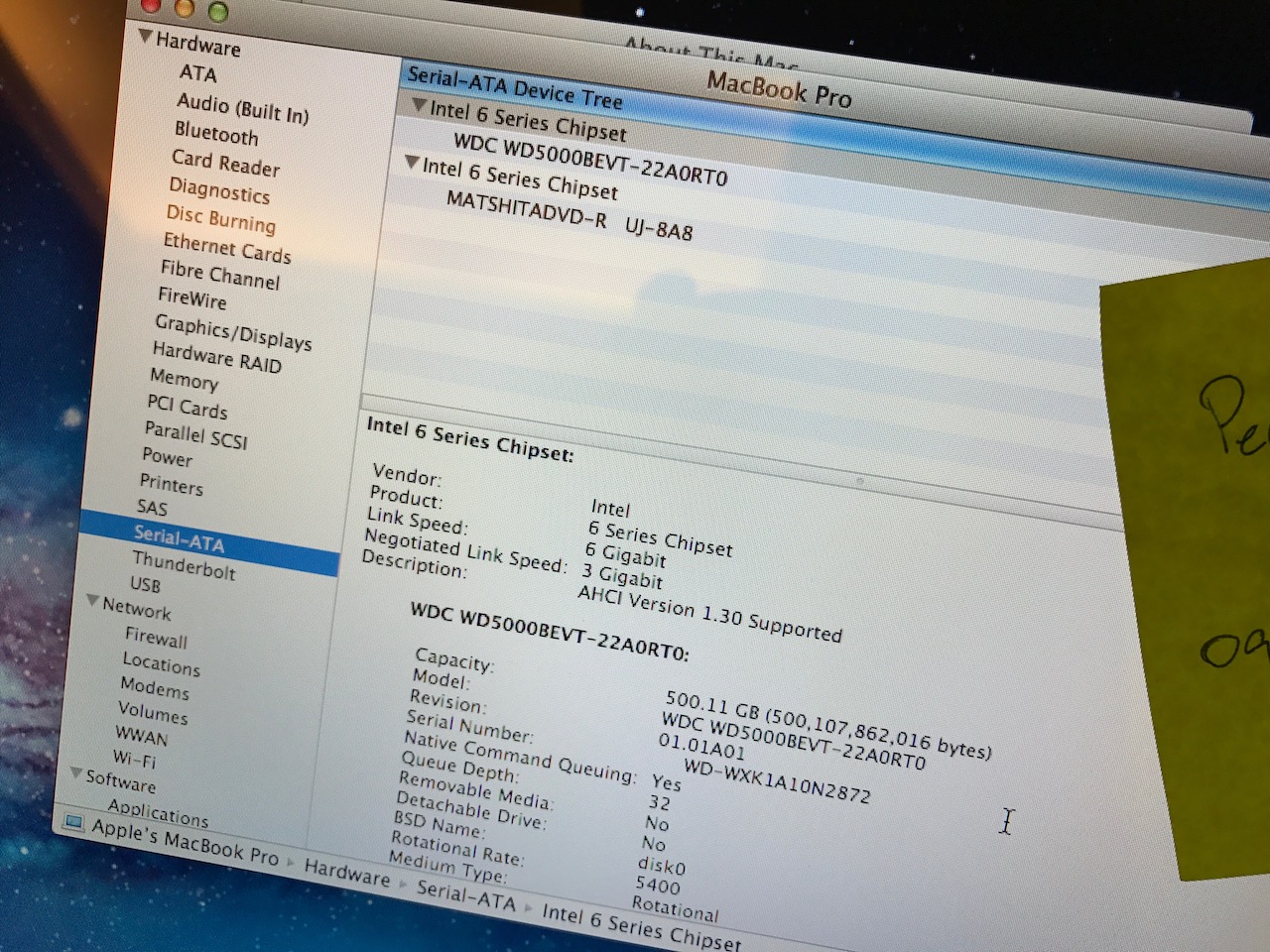Collapse the Software section in the sidebar
This screenshot has width=1270, height=952.
click(x=76, y=773)
